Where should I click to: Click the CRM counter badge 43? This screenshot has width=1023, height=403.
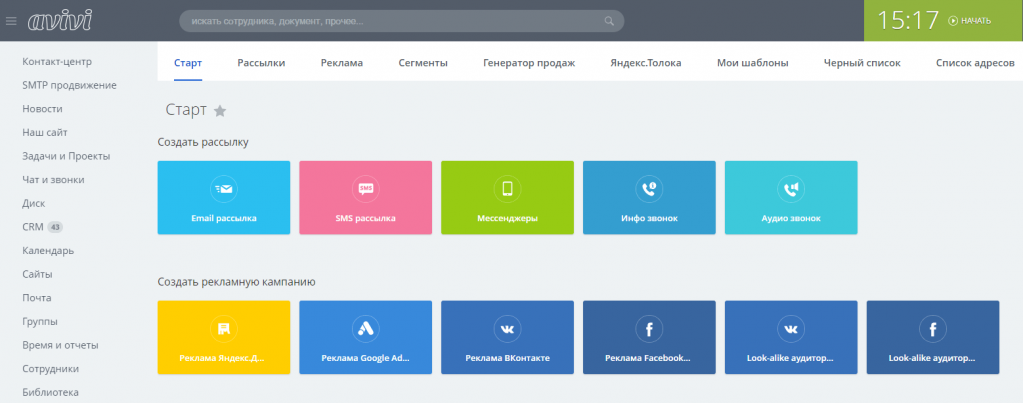coord(55,228)
